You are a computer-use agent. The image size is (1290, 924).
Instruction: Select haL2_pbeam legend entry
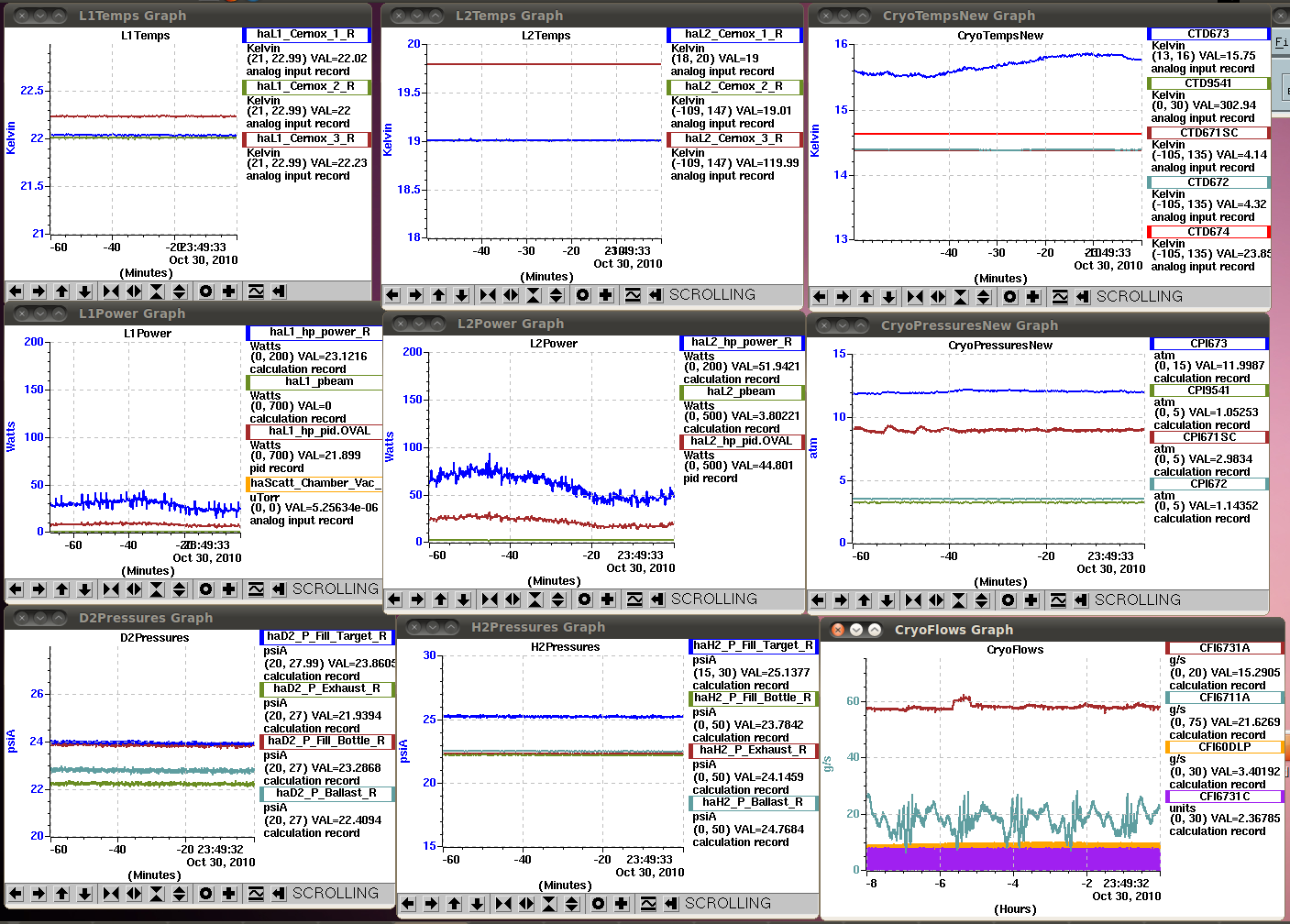(743, 392)
